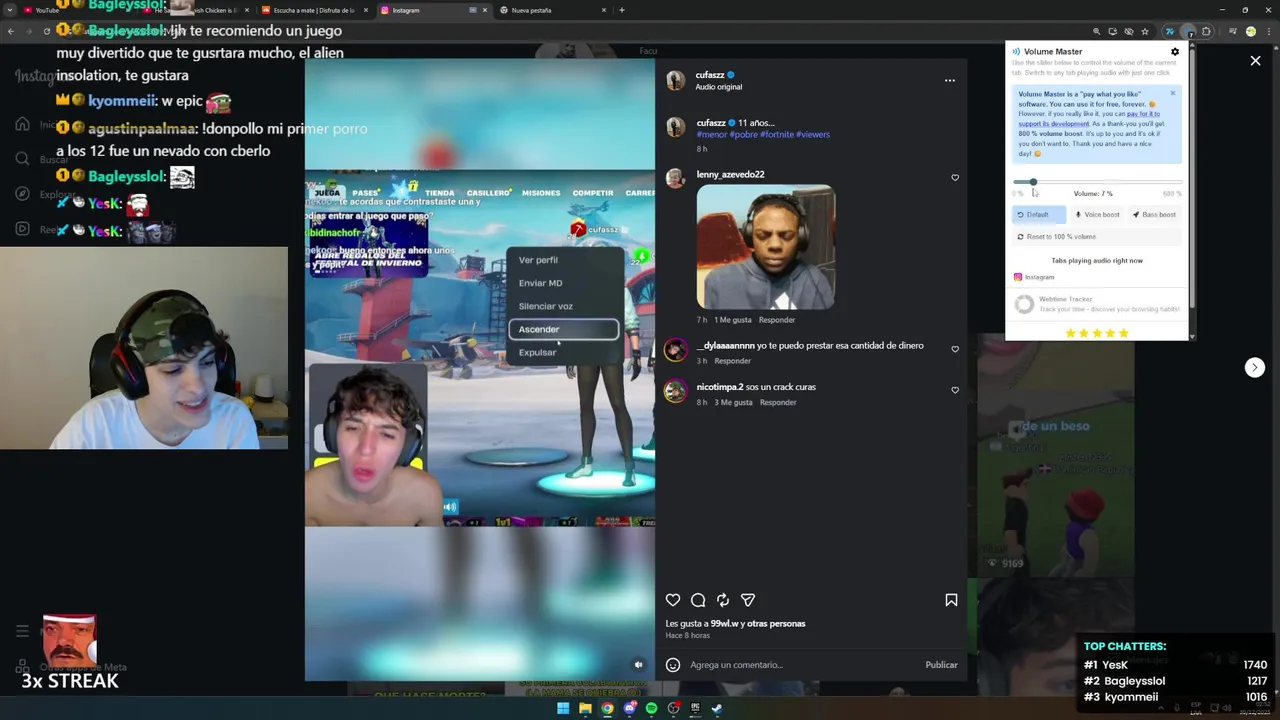Bookmark the page with the star icon
The height and width of the screenshot is (720, 1280).
pos(1145,31)
